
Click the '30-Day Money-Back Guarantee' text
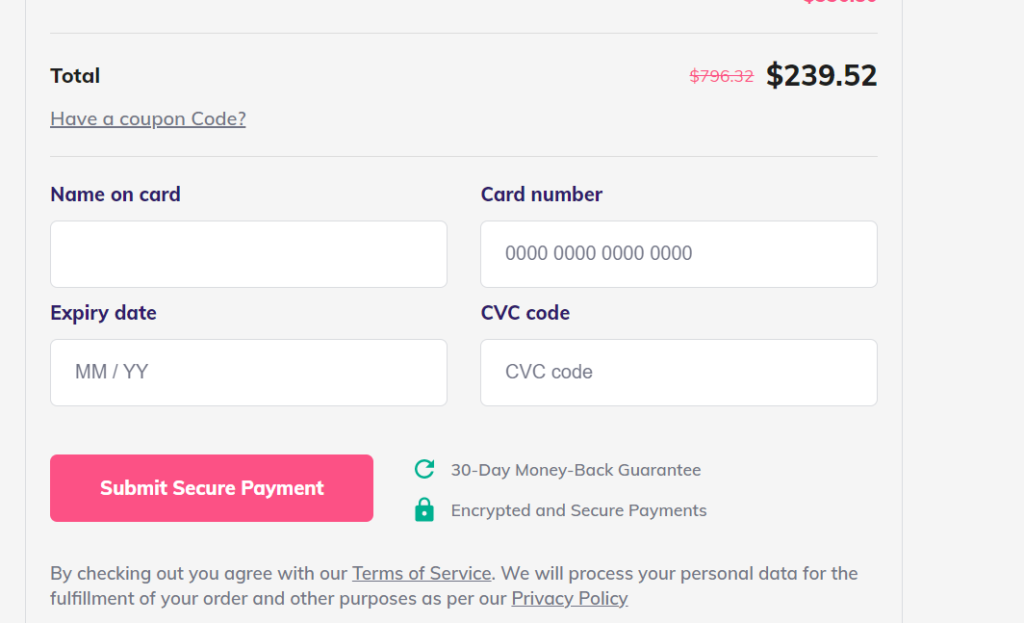575,470
